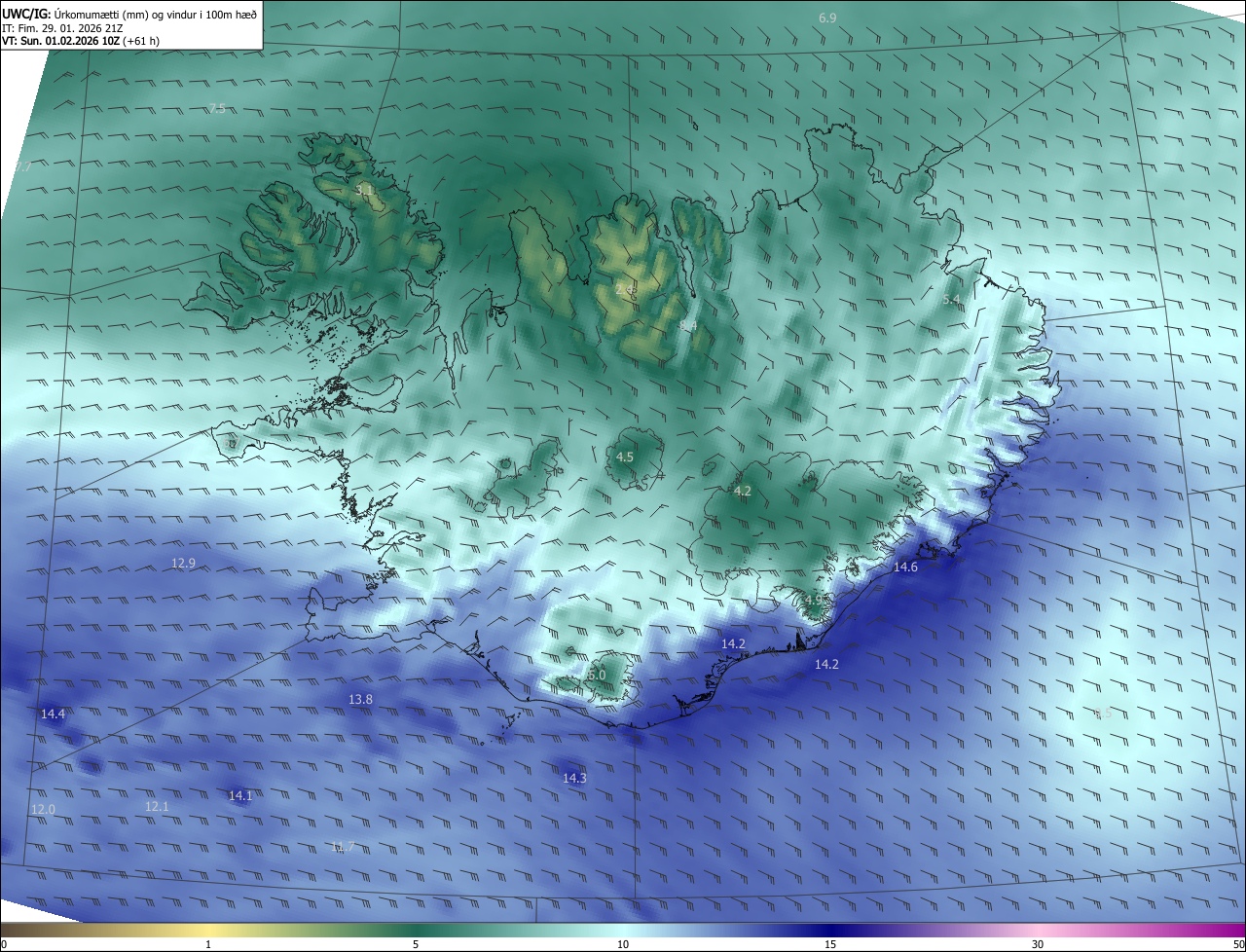The width and height of the screenshot is (1246, 952).
Task: Click the 1 label on the color legend
Action: pyautogui.click(x=208, y=944)
